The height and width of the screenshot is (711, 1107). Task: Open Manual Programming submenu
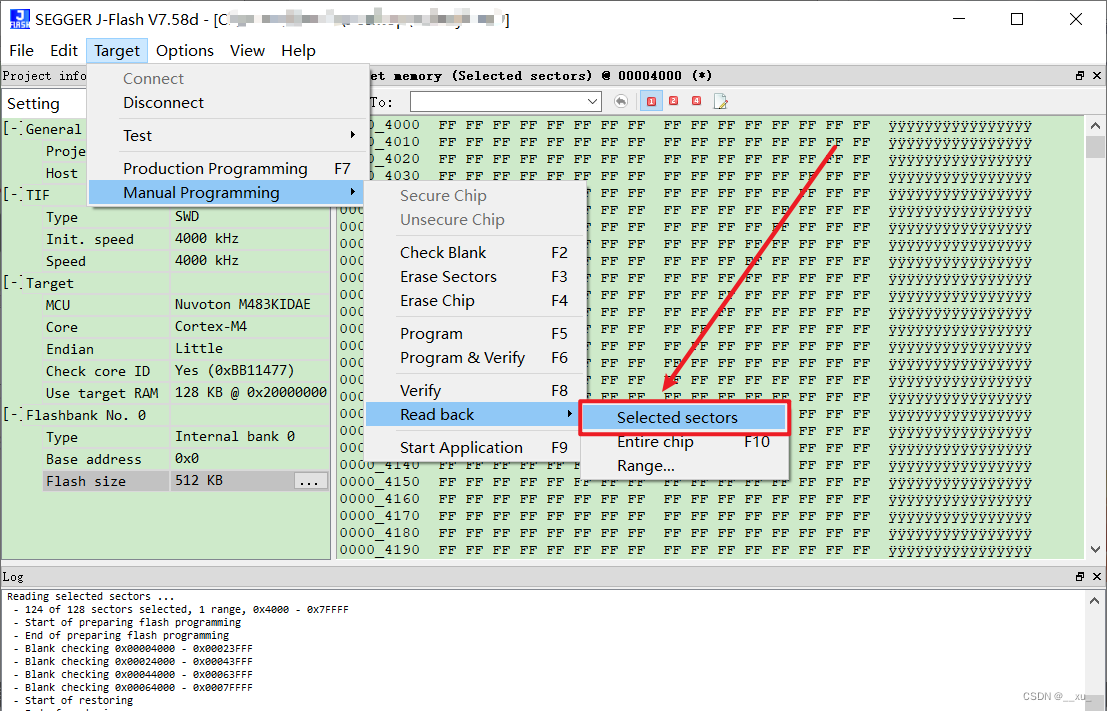226,193
